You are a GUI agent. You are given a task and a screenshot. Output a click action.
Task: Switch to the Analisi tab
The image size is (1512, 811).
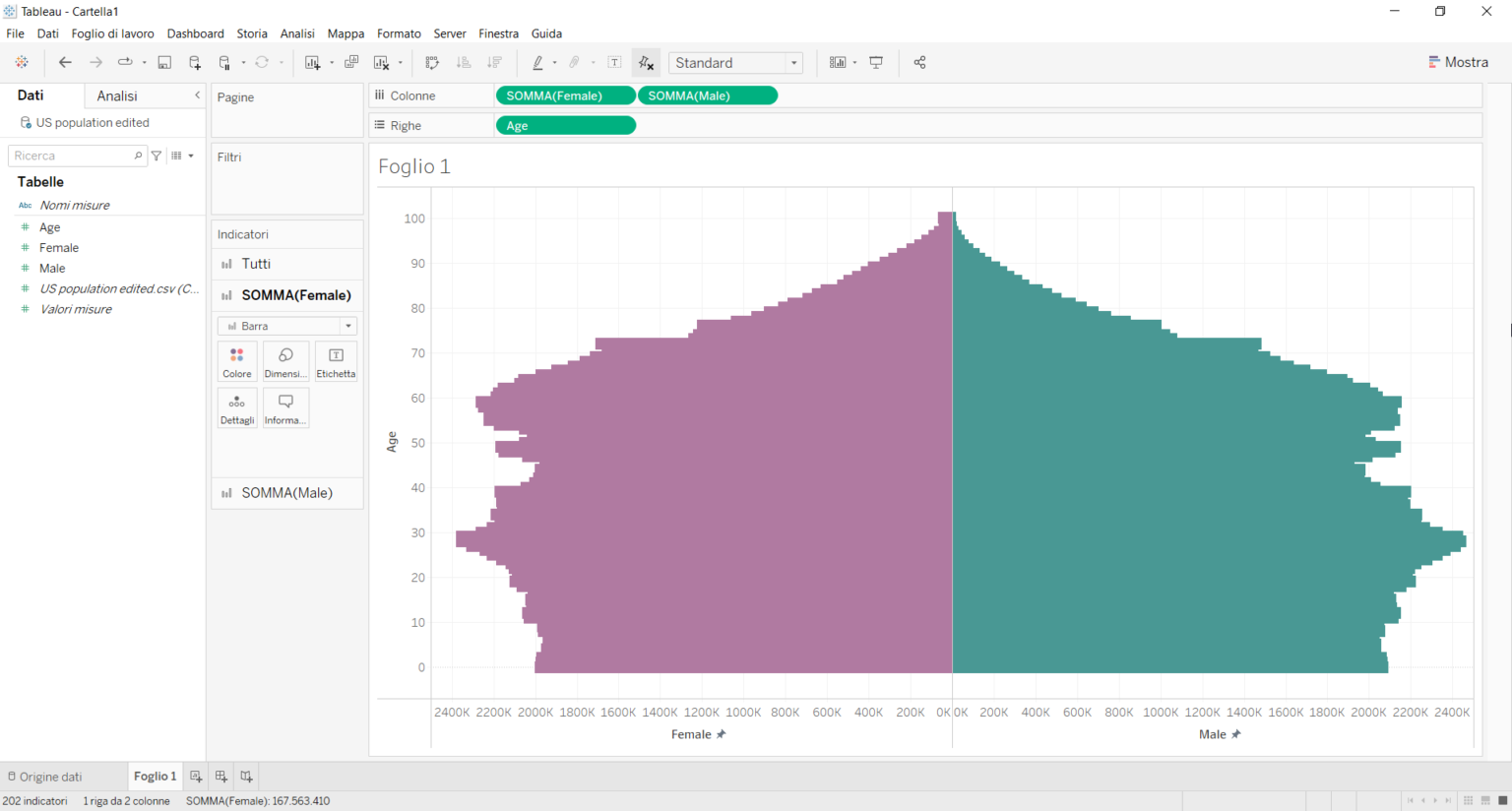(118, 94)
